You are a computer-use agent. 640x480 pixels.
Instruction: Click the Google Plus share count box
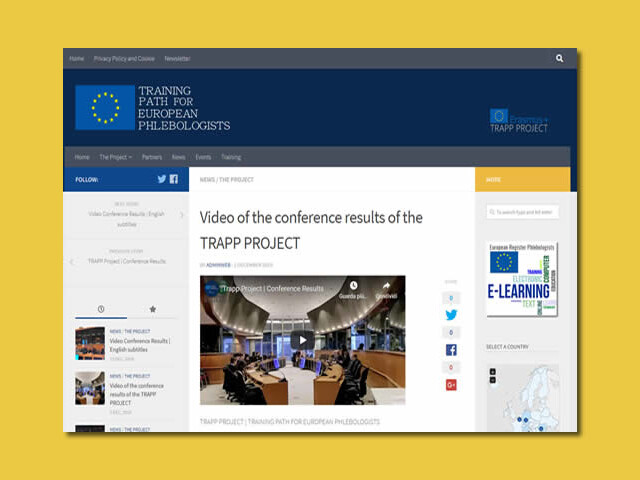click(451, 367)
